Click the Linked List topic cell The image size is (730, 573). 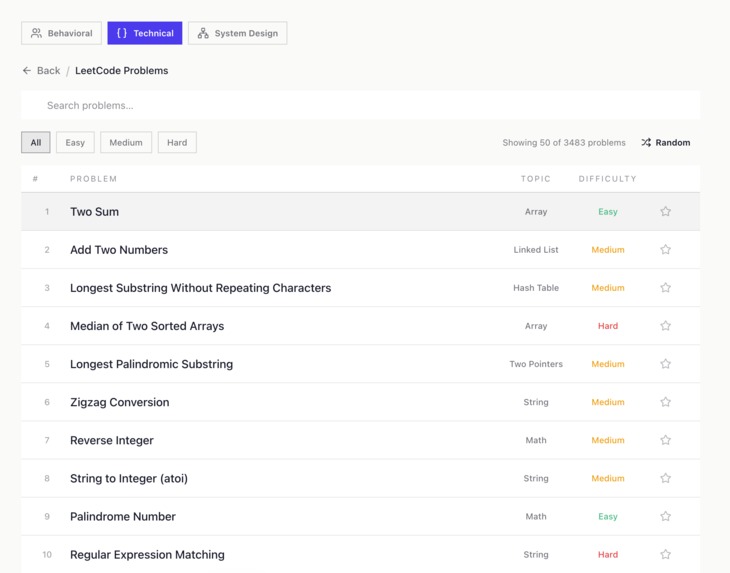[x=536, y=249]
